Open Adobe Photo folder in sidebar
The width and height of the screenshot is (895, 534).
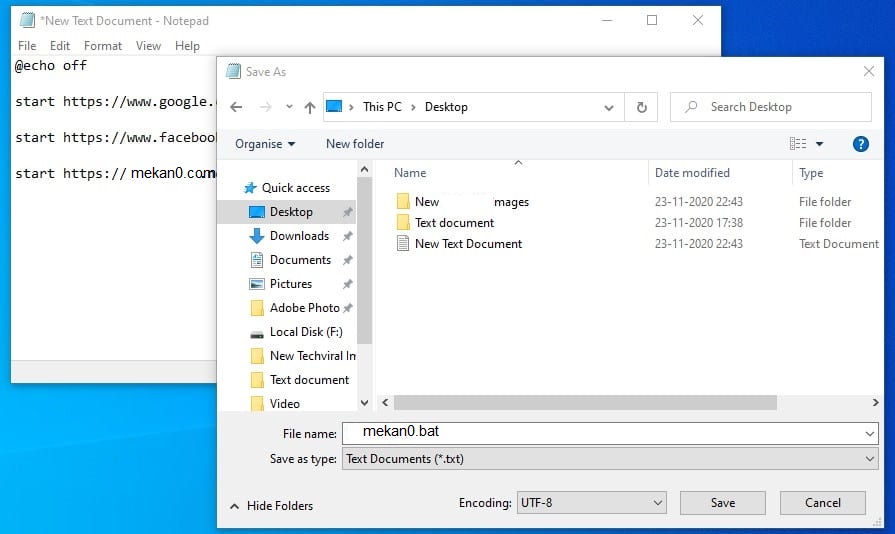click(x=304, y=308)
